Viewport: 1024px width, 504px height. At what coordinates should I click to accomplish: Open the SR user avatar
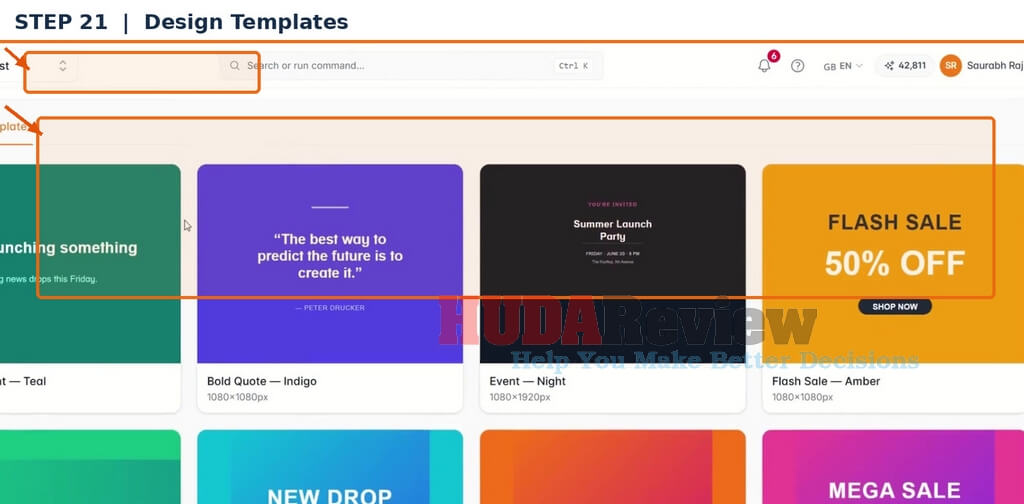tap(951, 65)
